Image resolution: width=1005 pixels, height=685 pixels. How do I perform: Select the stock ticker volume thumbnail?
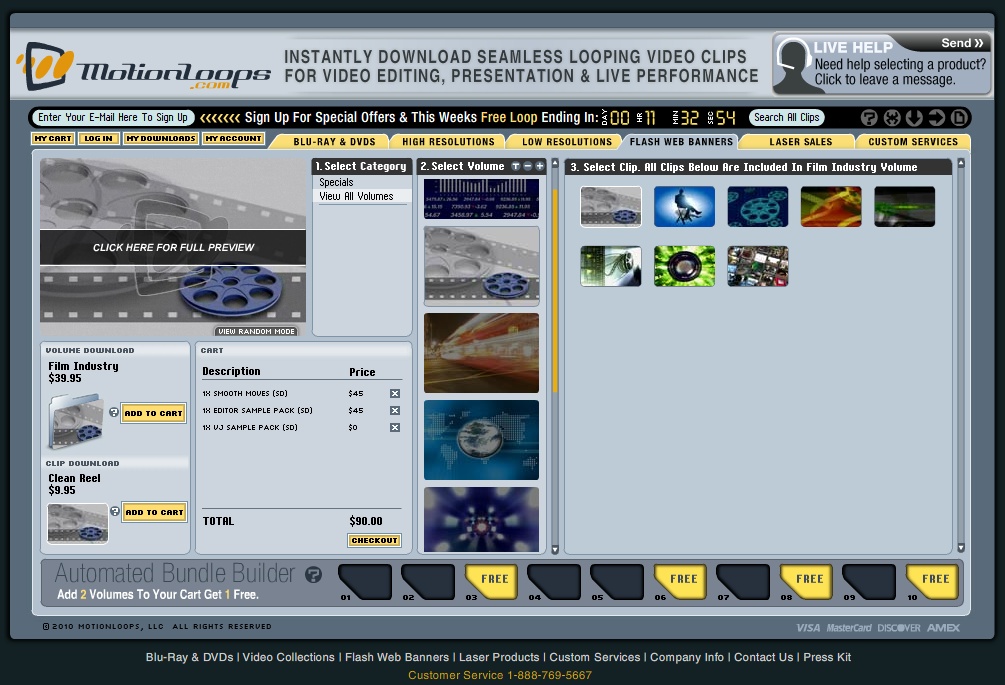point(481,199)
